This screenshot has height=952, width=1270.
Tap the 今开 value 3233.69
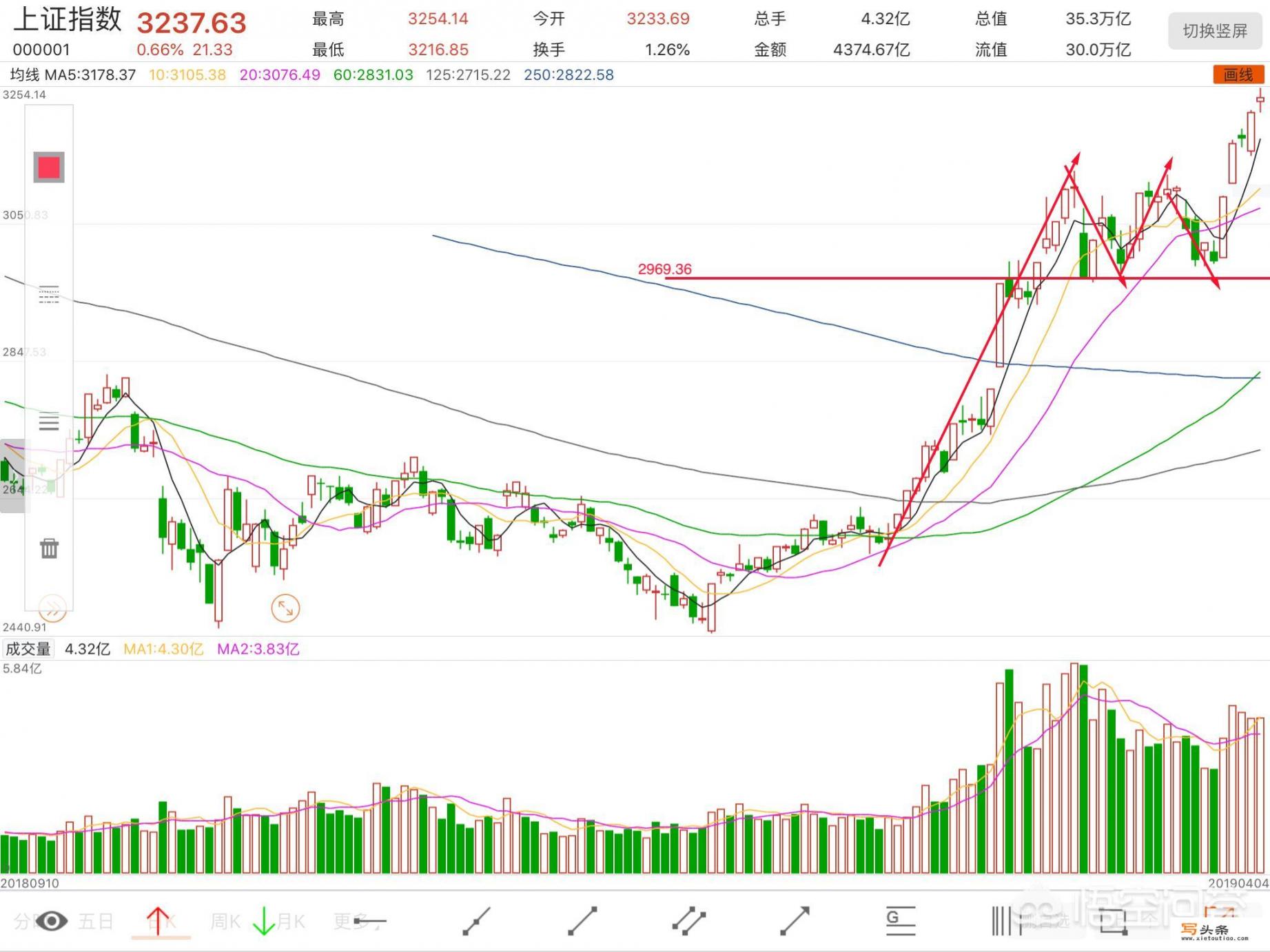coord(658,19)
